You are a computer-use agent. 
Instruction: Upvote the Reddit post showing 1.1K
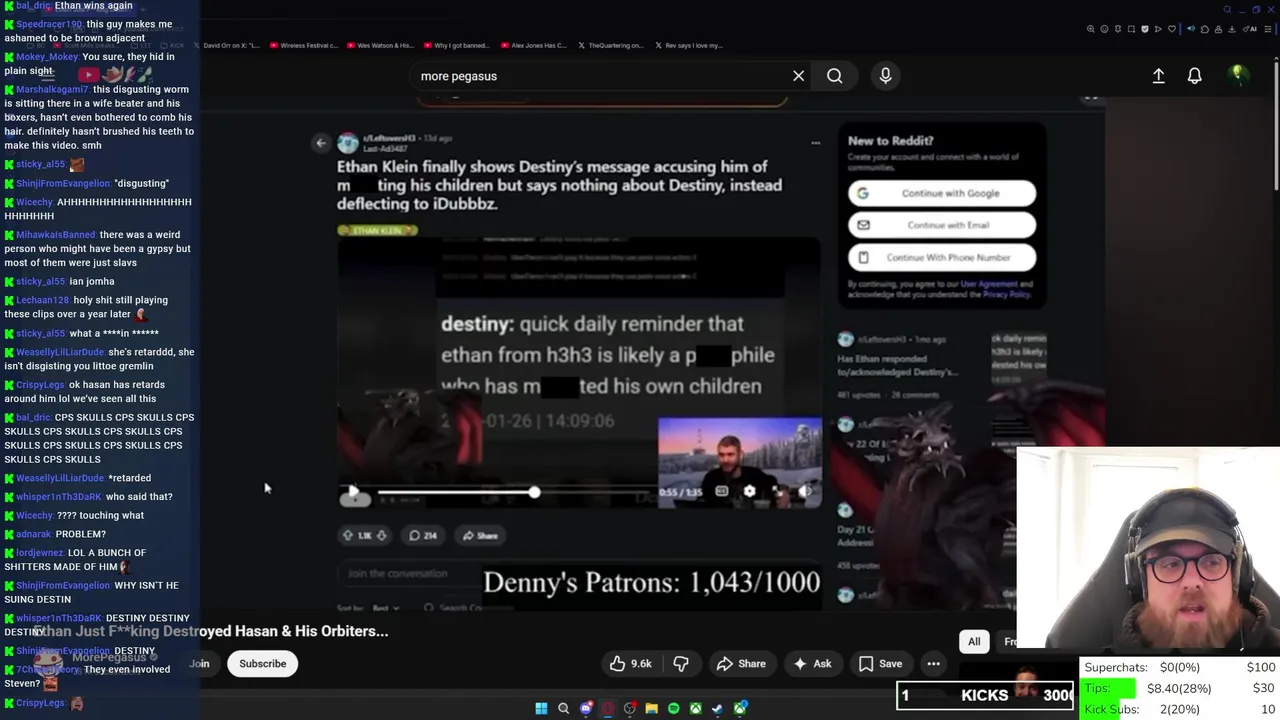click(347, 535)
